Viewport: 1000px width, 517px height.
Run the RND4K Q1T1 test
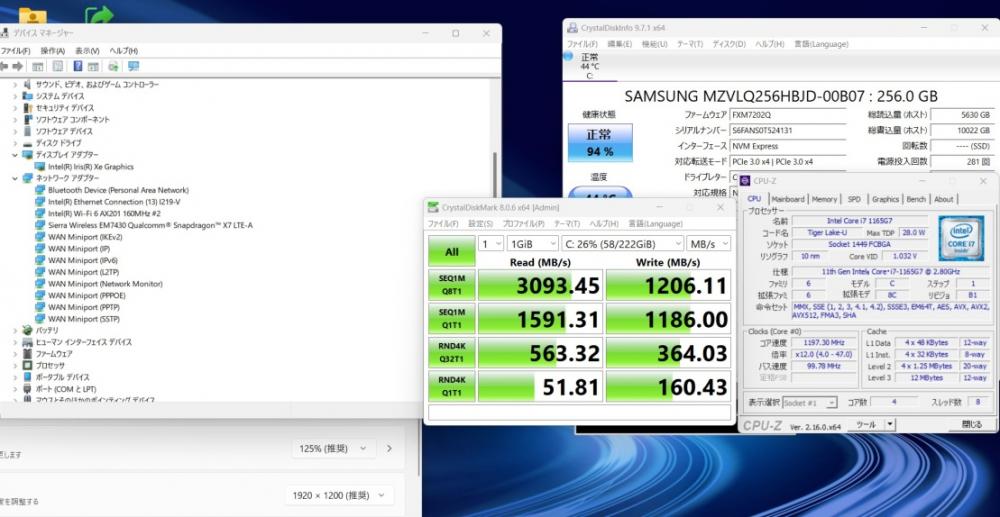[x=452, y=386]
